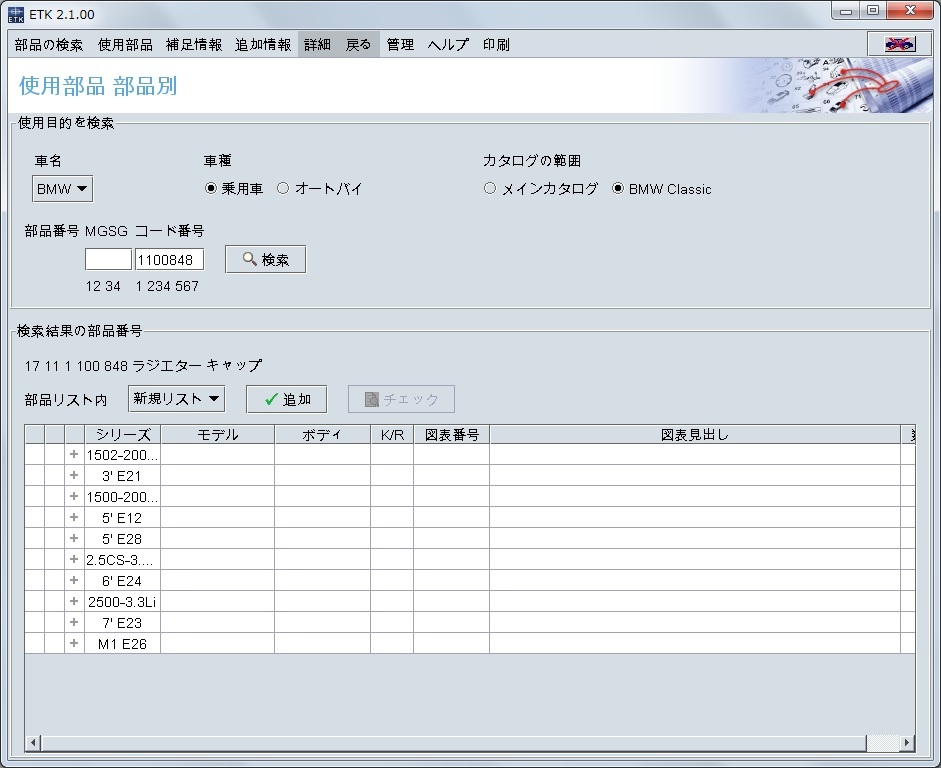This screenshot has width=941, height=768.
Task: Expand the 2500-3.3Li series row
Action: point(74,601)
